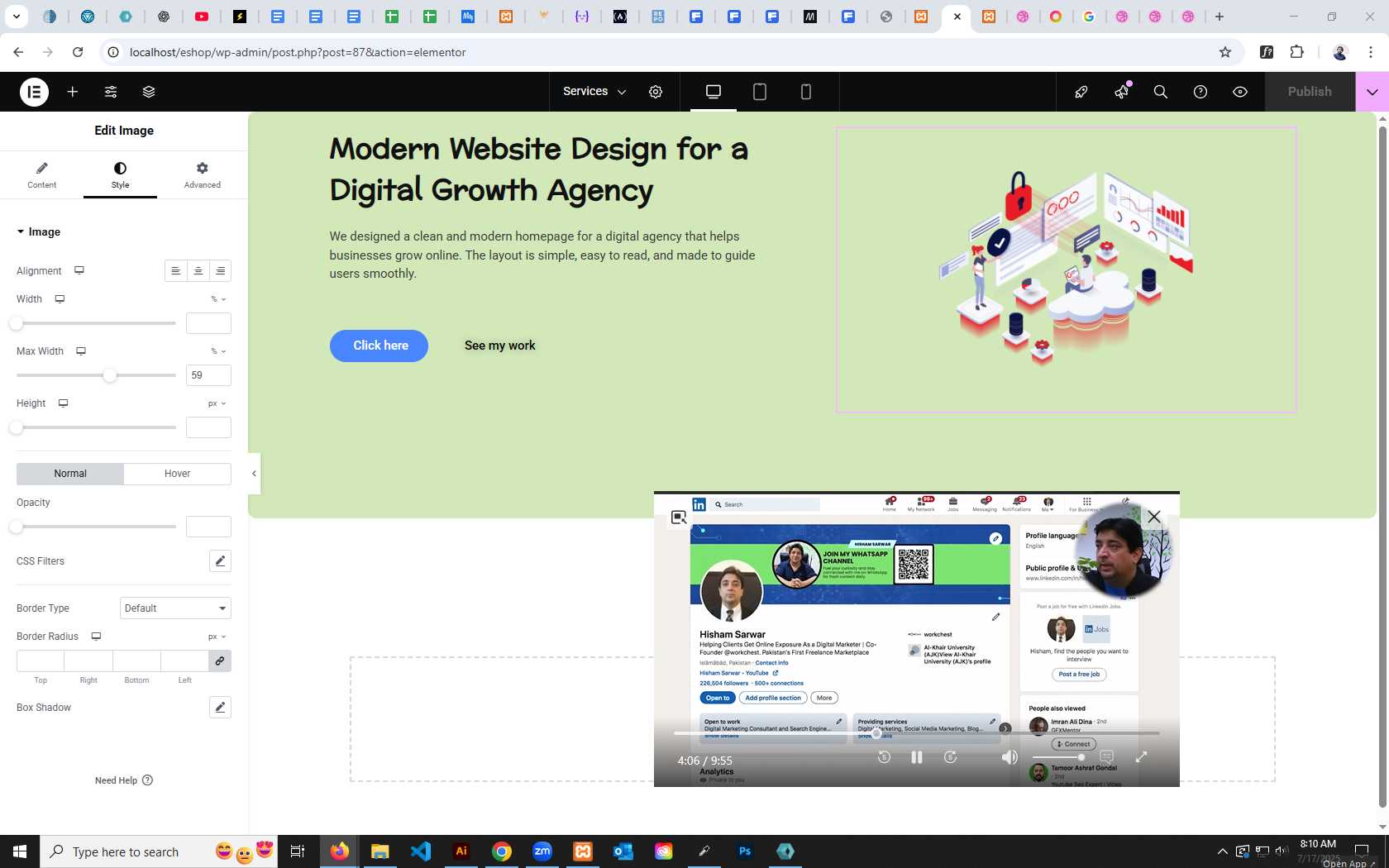Select the Hover state tab
The width and height of the screenshot is (1389, 868).
[177, 474]
